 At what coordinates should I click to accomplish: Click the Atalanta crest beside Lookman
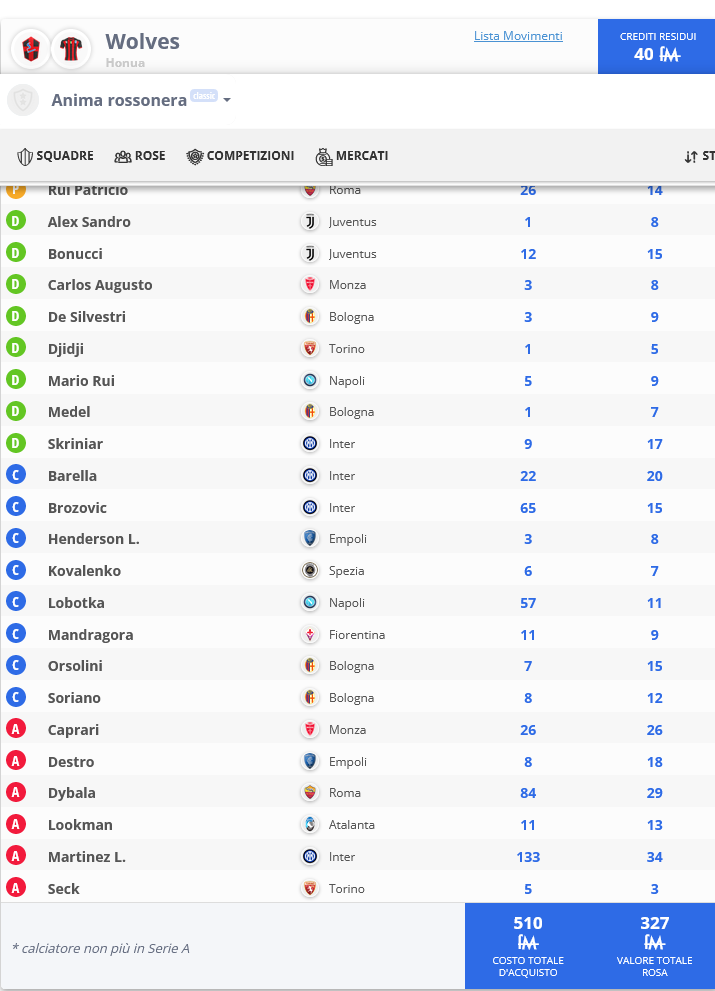pyautogui.click(x=310, y=824)
